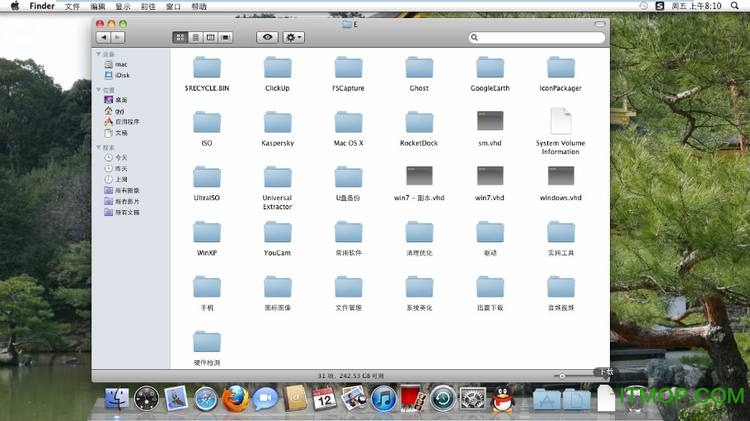The height and width of the screenshot is (421, 750).
Task: Open 应用程序 in sidebar
Action: 122,122
